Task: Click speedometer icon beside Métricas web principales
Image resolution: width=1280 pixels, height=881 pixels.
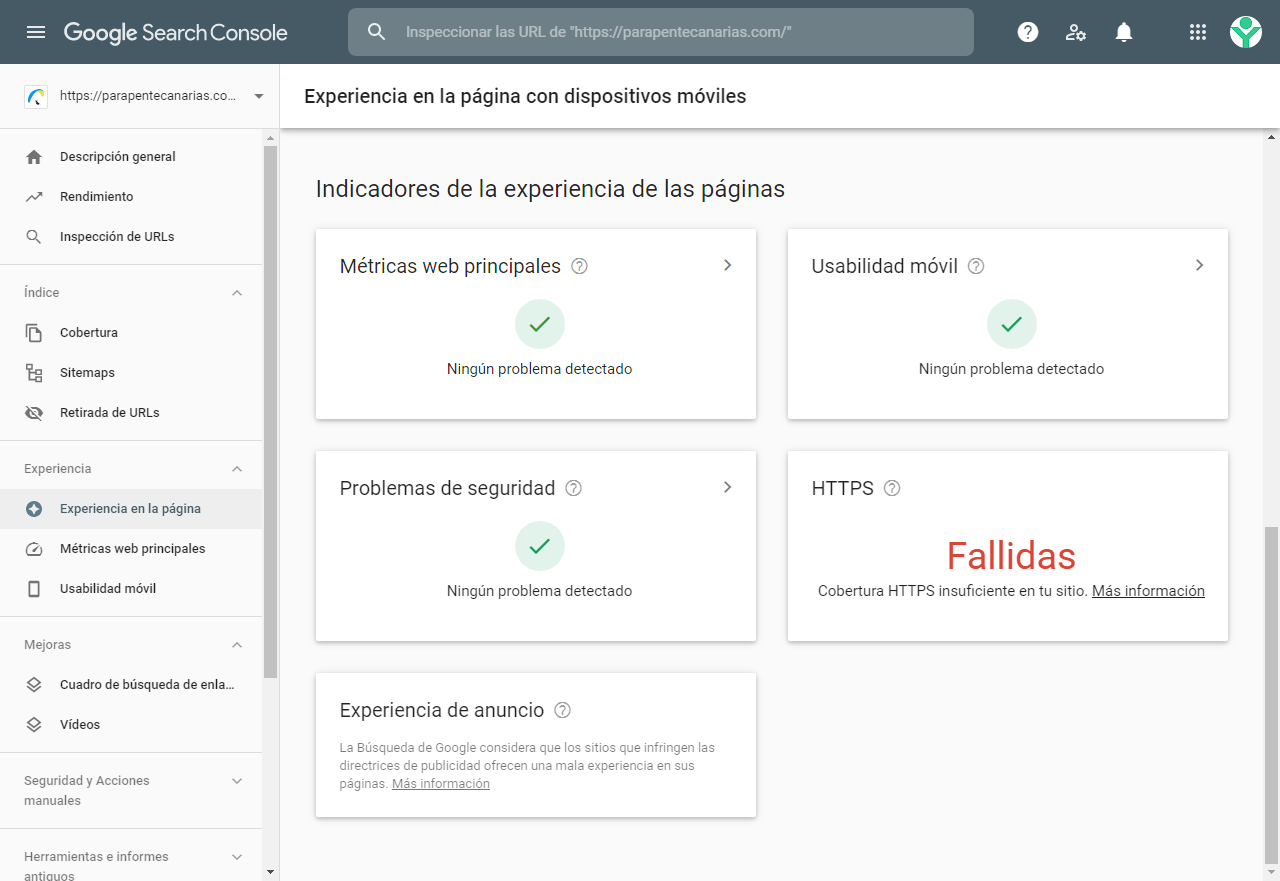Action: (x=34, y=549)
